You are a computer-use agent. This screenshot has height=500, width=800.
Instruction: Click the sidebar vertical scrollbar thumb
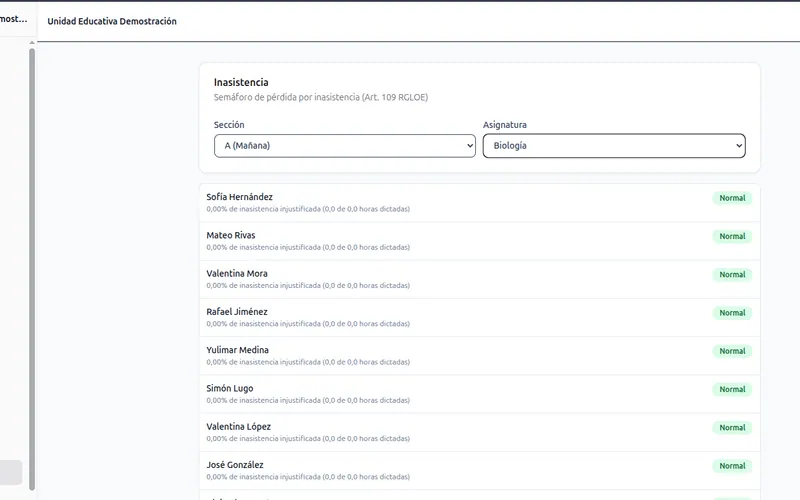32,269
